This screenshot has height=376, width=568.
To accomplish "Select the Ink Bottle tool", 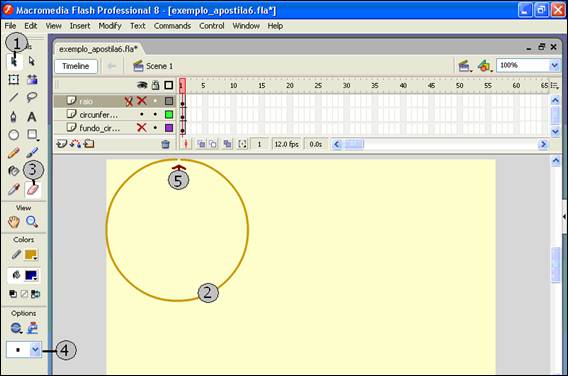I will point(14,171).
